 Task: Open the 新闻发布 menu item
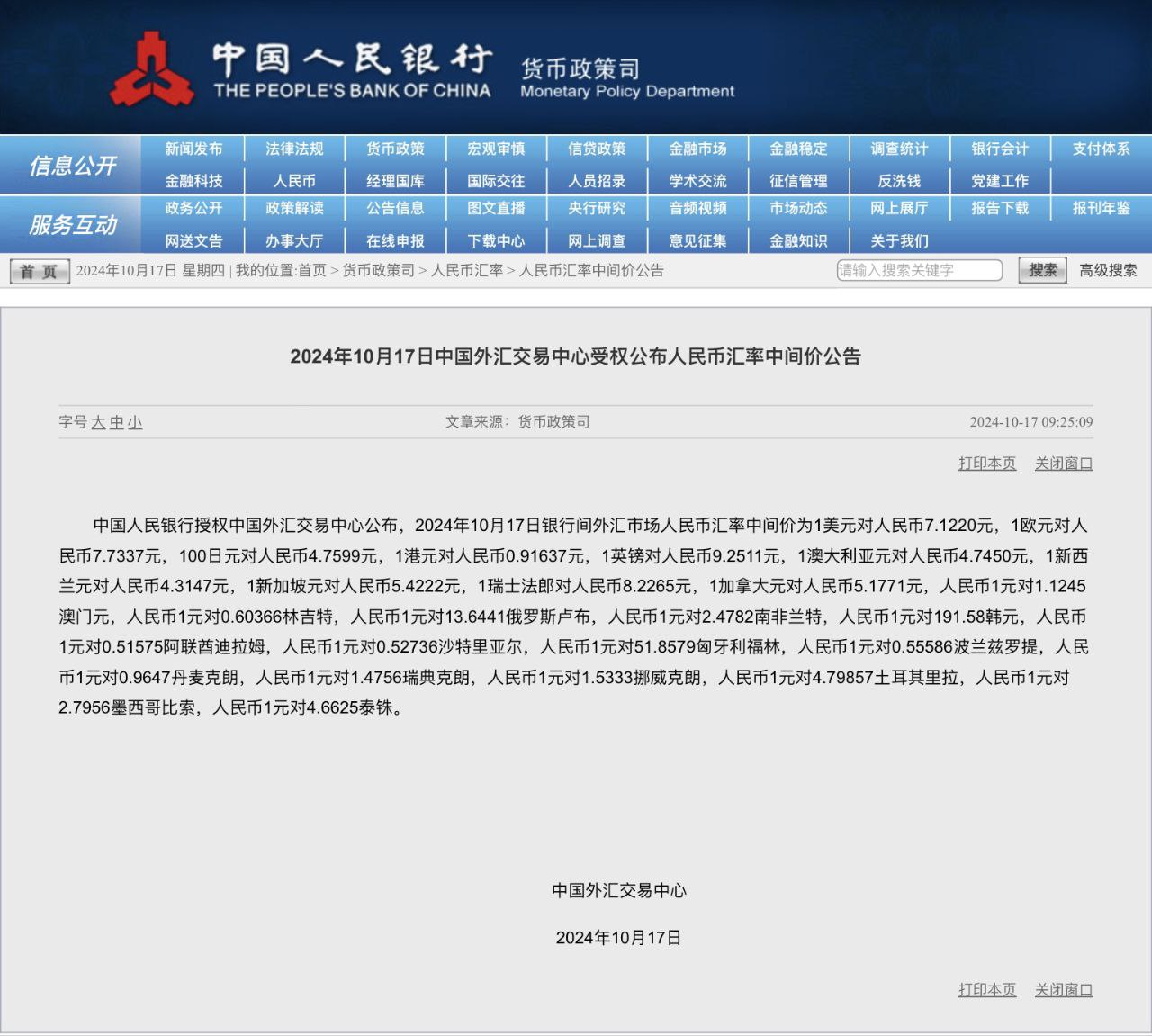[x=193, y=149]
